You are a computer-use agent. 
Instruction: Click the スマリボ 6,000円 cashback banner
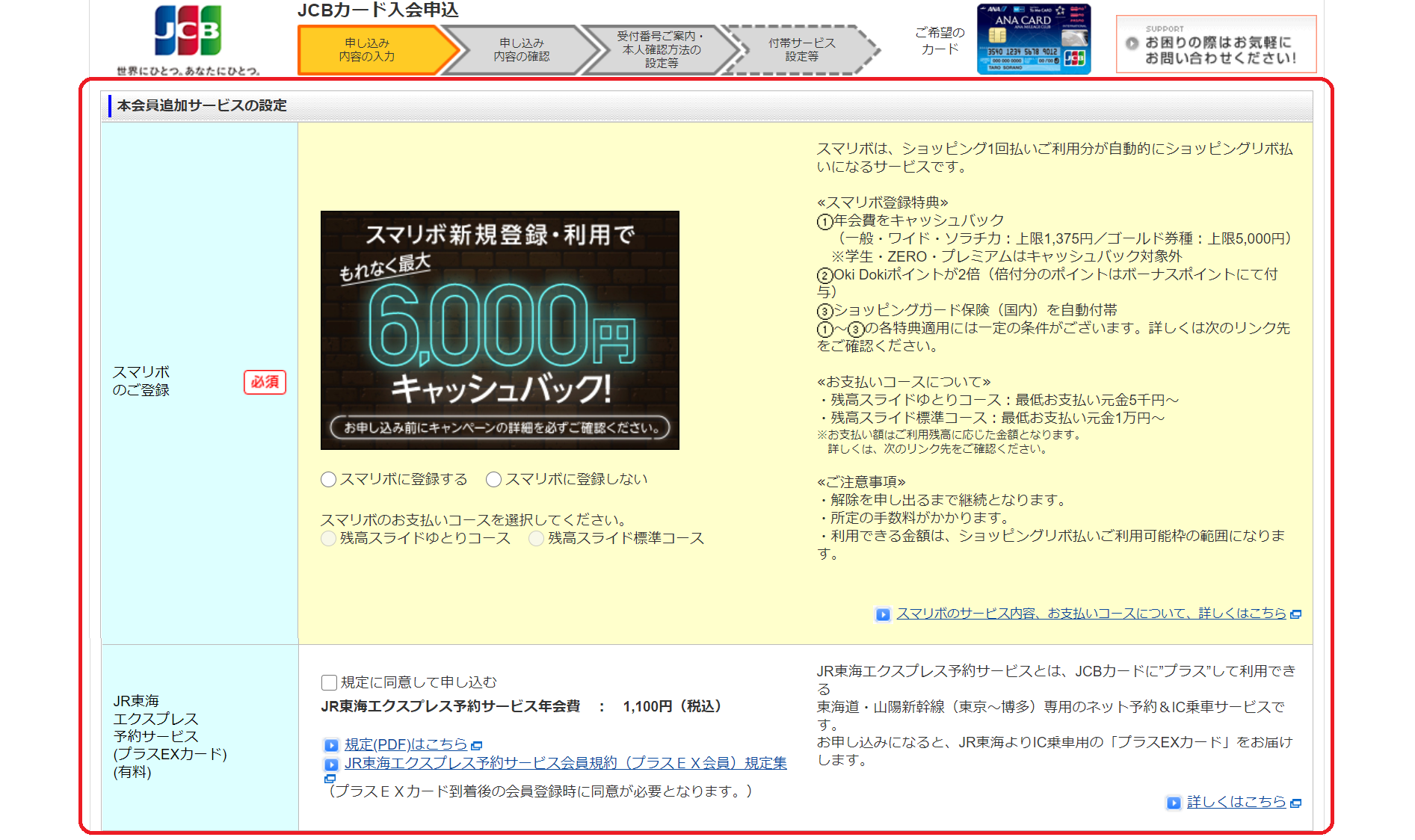[500, 330]
